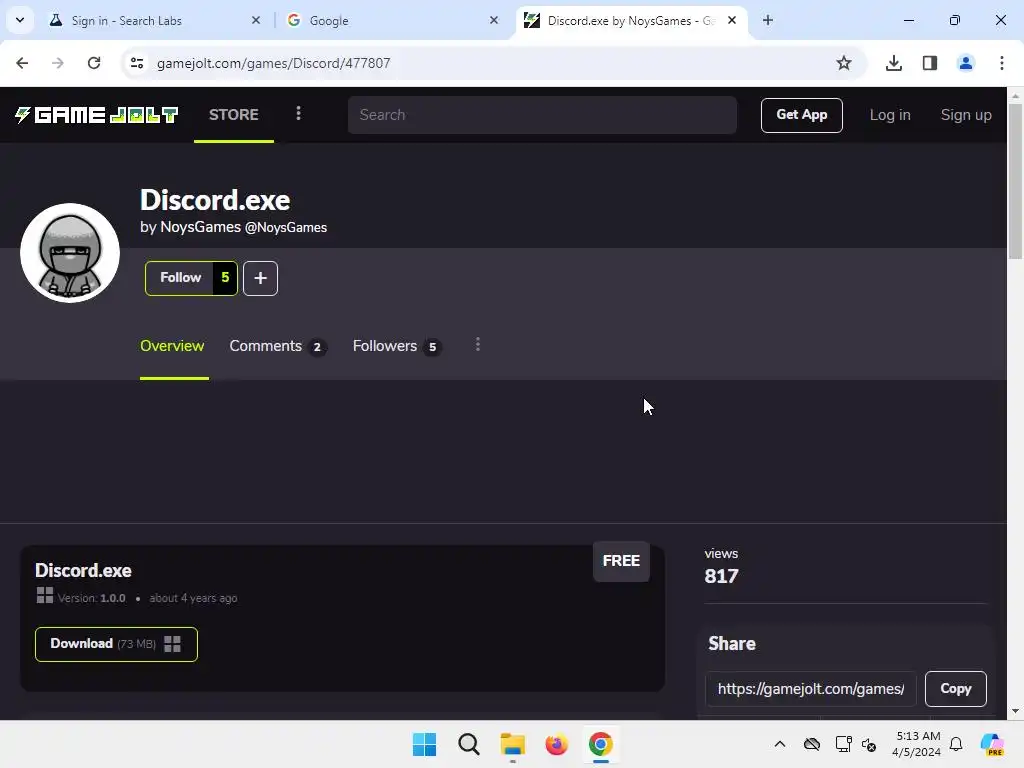Close the Sign in - Search Labs tab
1024x768 pixels.
point(256,21)
